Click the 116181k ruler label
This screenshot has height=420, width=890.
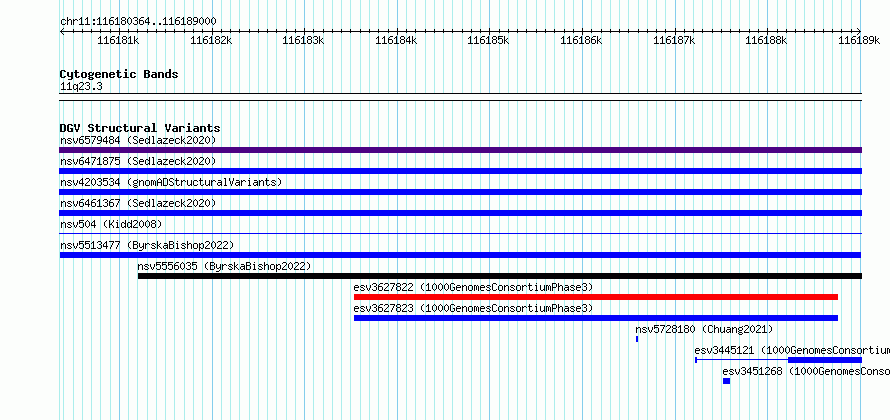(x=118, y=40)
